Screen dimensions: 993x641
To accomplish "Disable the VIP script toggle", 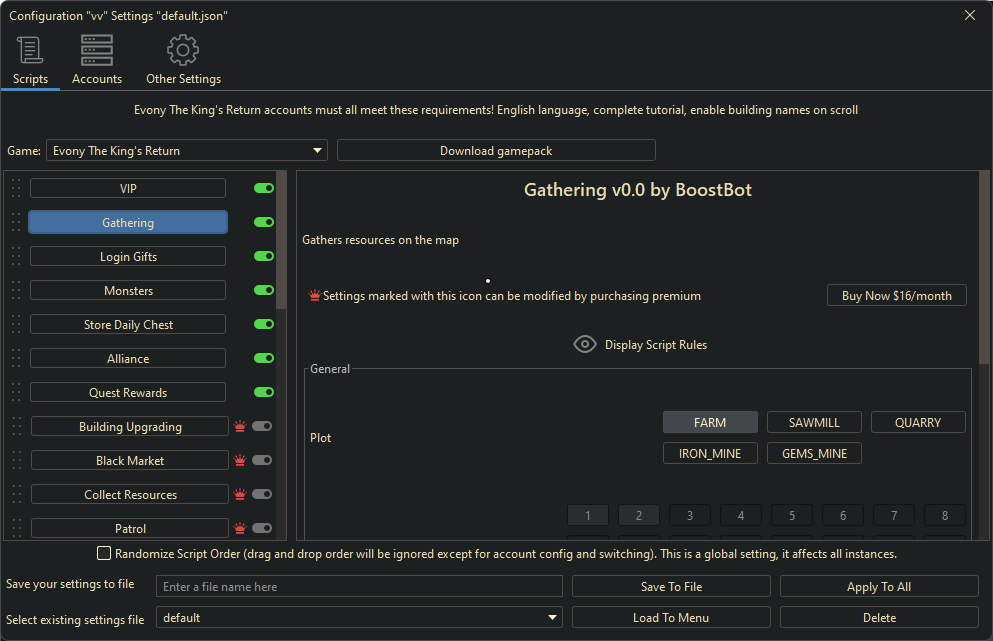I will pos(263,188).
